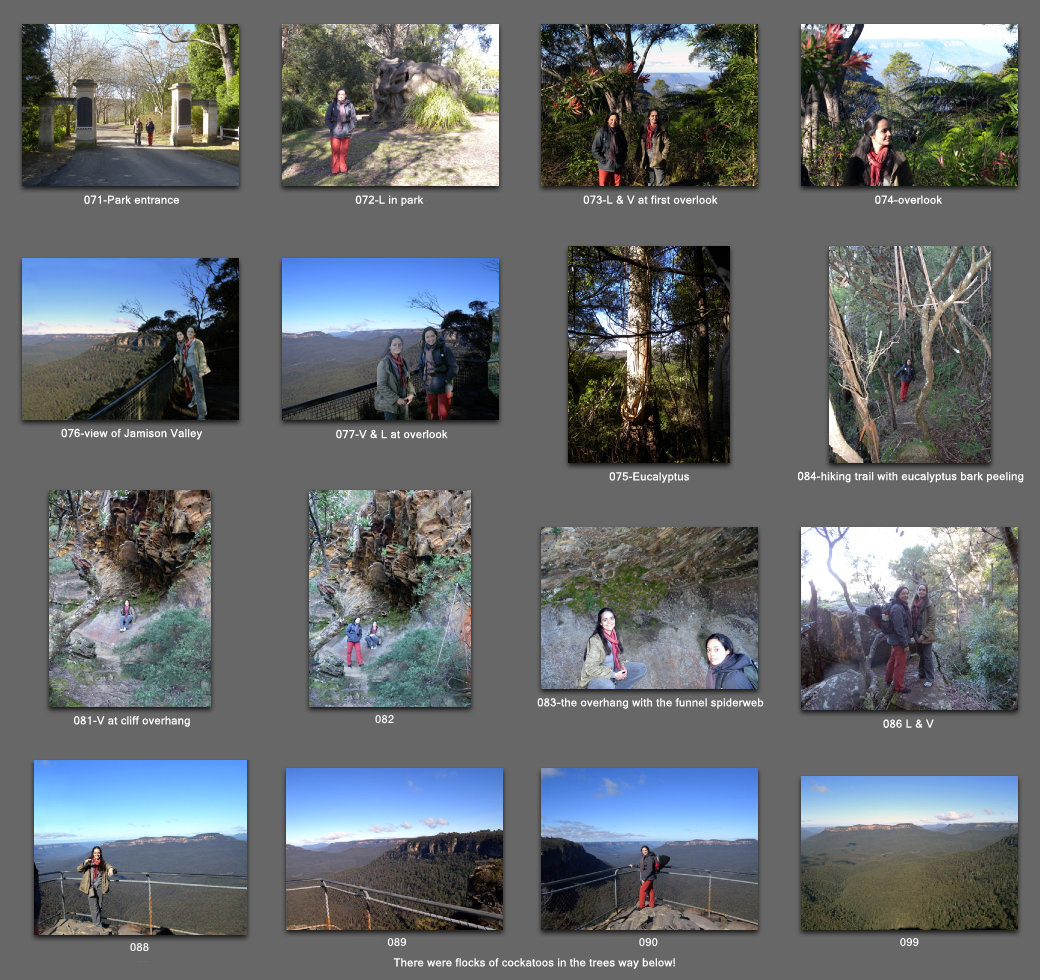Click the 073-L & V at first overlook caption
Viewport: 1040px width, 980px height.
tap(650, 200)
